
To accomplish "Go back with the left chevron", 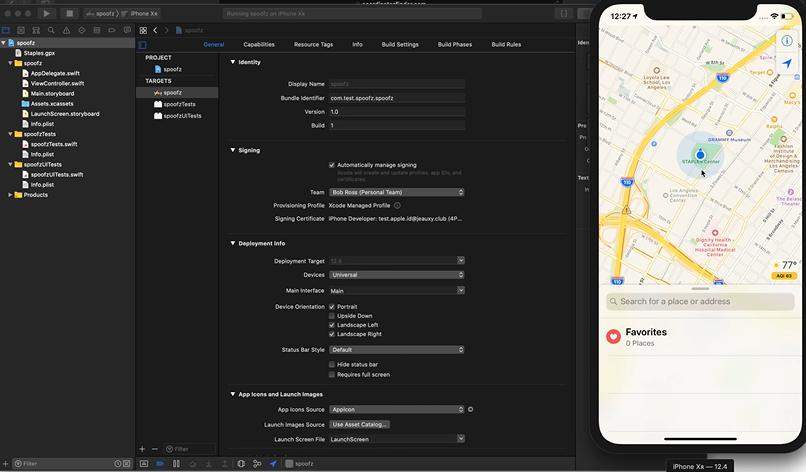I will click(155, 30).
